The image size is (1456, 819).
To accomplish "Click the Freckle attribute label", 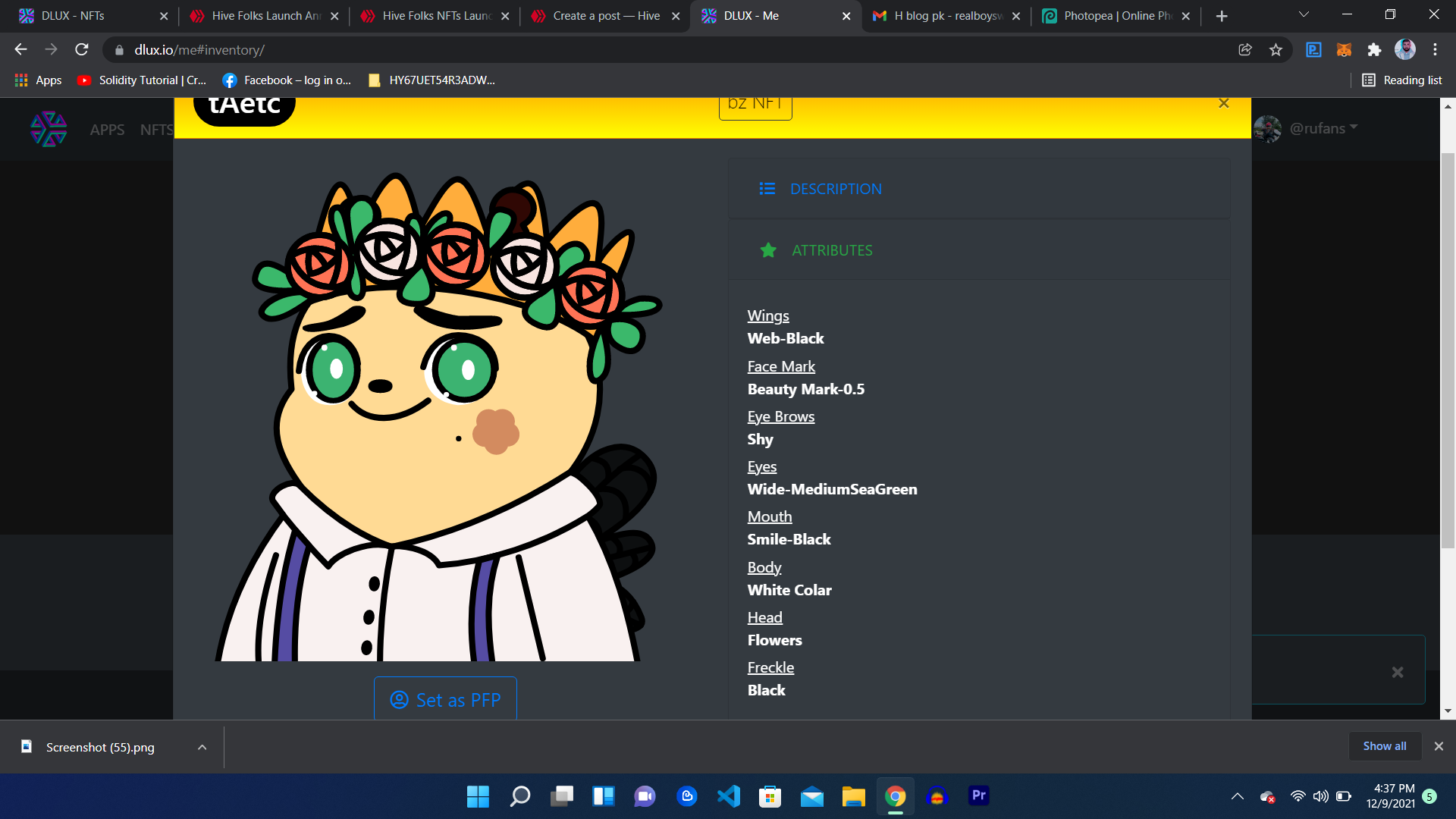I will [771, 667].
